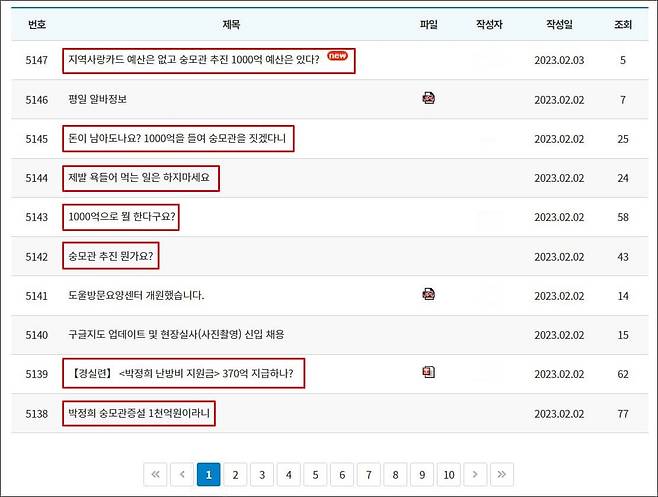Open the attachment icon for post 5141
Screen dimensions: 658x497
pyautogui.click(x=428, y=294)
